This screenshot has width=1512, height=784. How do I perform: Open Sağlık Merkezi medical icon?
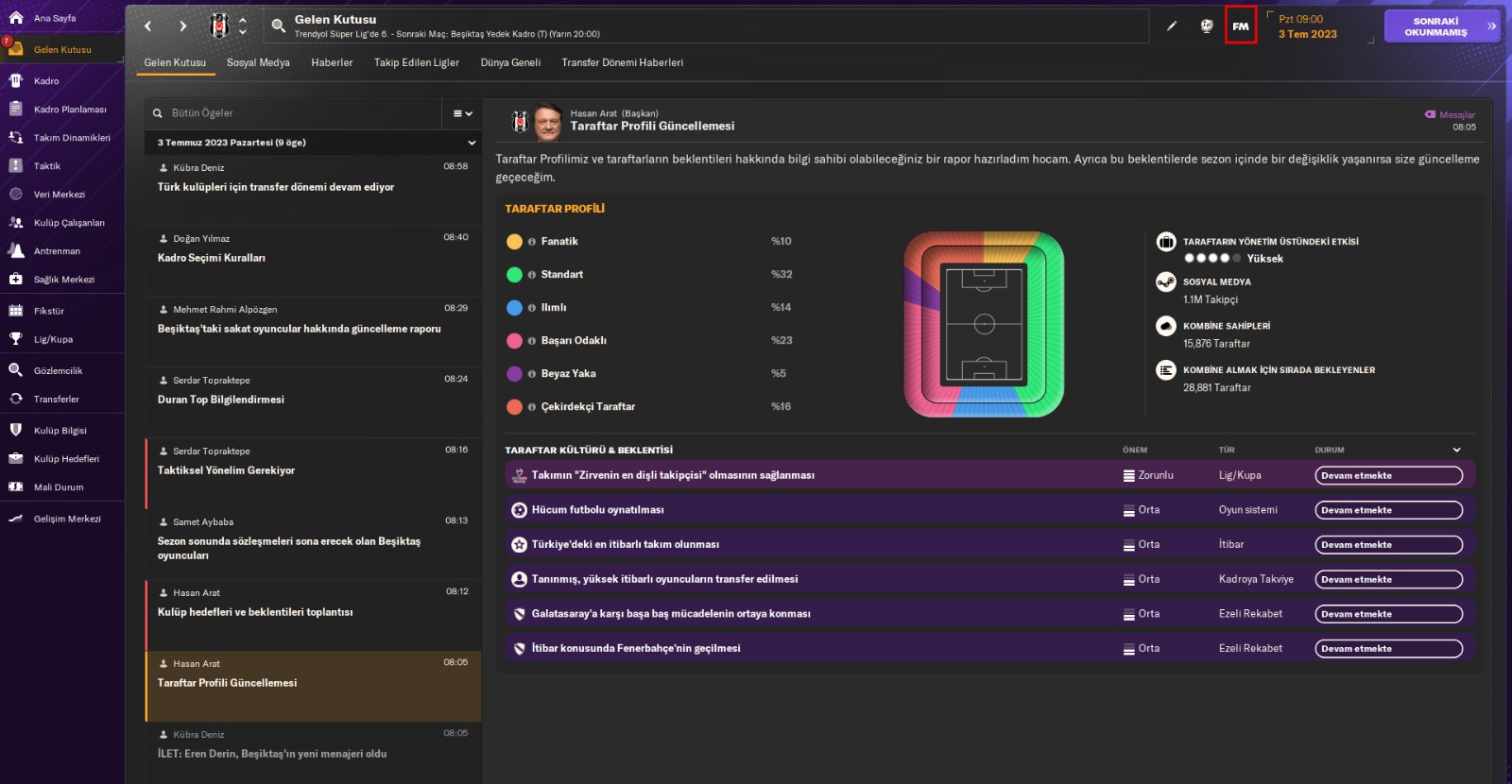(x=16, y=280)
